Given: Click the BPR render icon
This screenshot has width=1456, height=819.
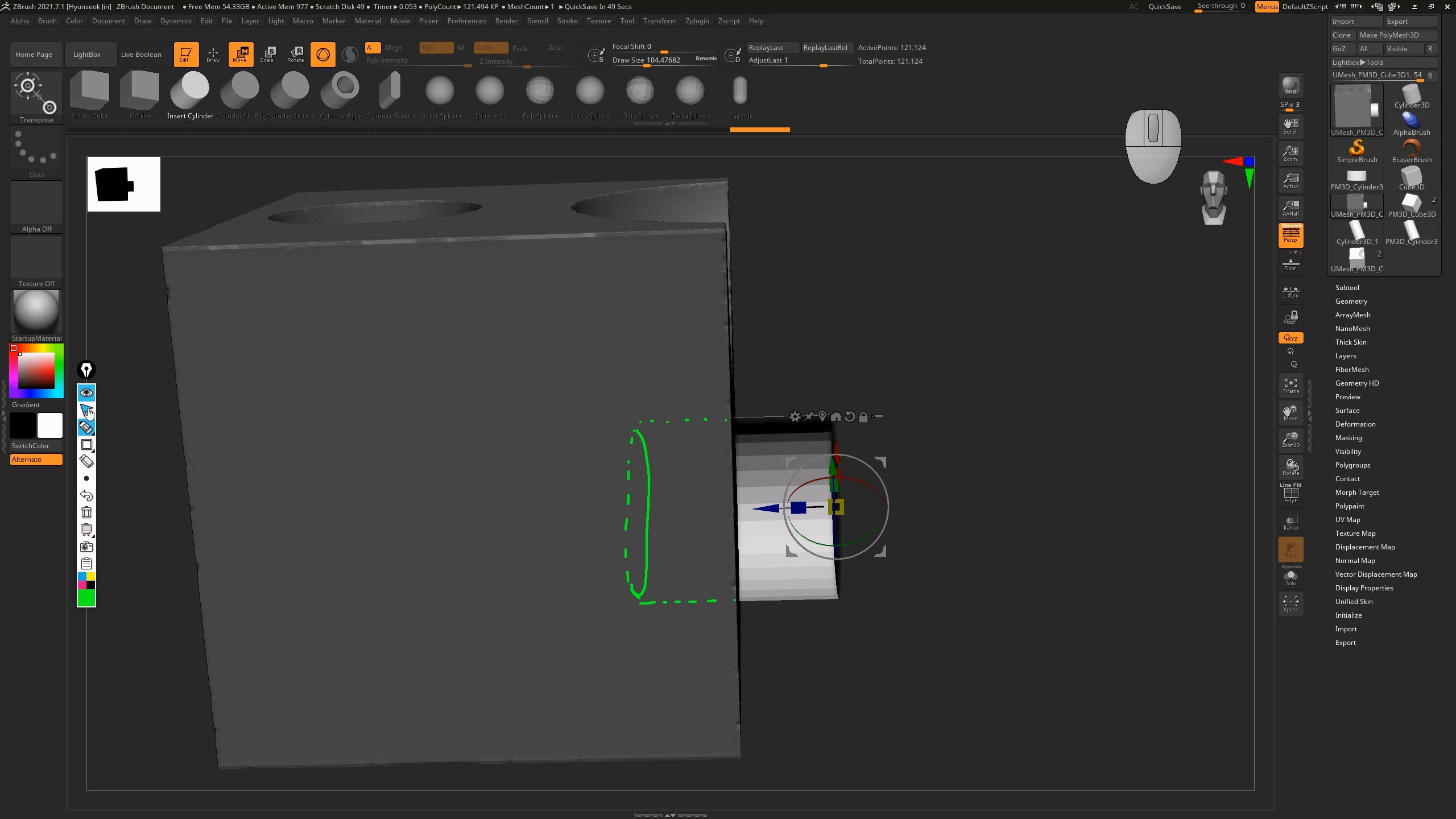Looking at the screenshot, I should [x=1290, y=85].
